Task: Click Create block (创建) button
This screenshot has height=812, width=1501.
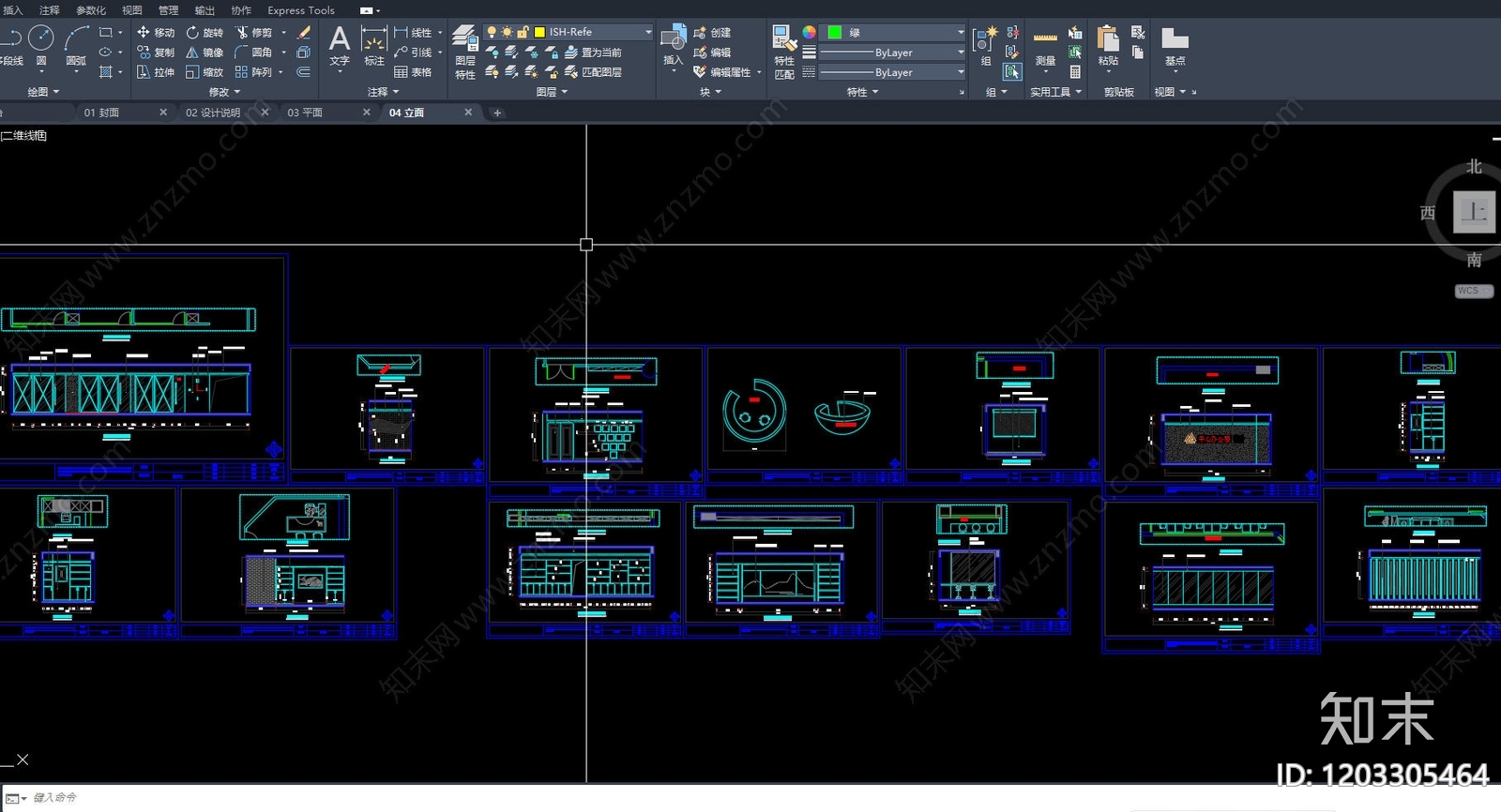Action: click(x=712, y=33)
